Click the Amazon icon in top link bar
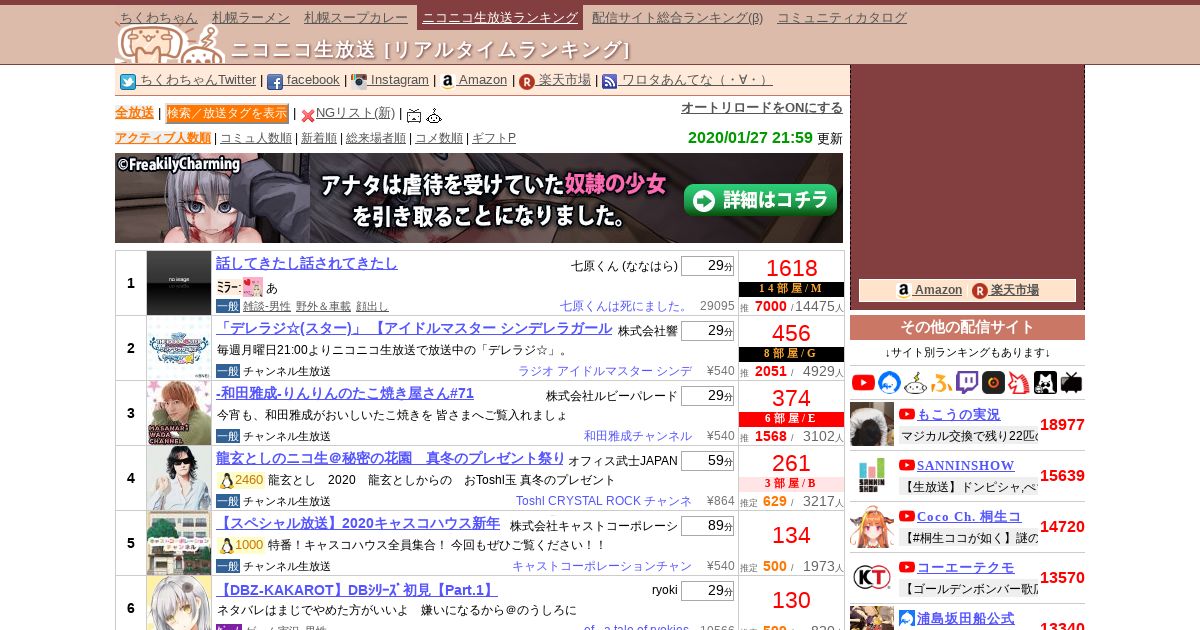Image resolution: width=1200 pixels, height=630 pixels. pyautogui.click(x=447, y=82)
